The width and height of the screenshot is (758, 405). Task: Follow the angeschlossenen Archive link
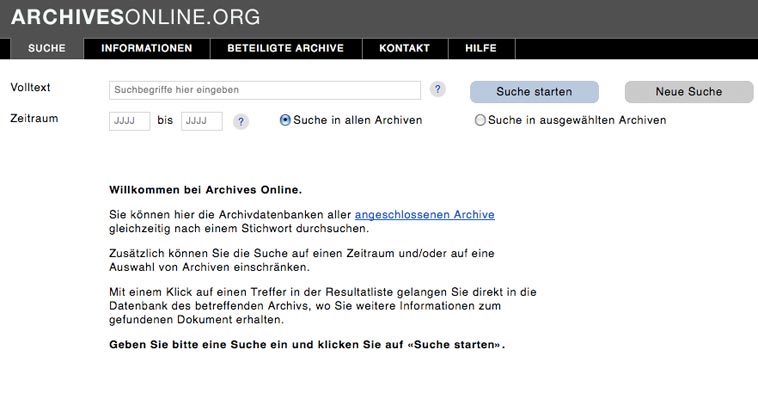[424, 215]
